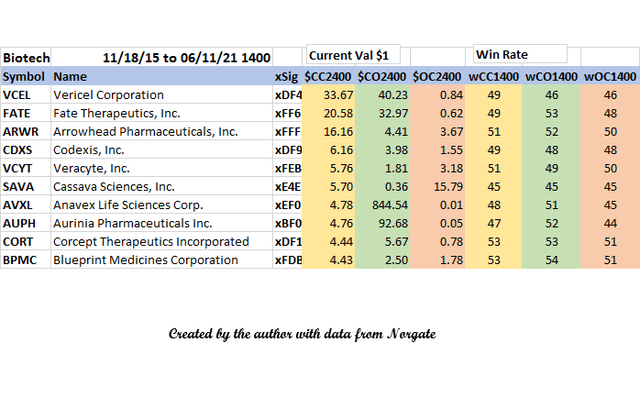Click the Win Rate text box
640x398 pixels.
(520, 54)
